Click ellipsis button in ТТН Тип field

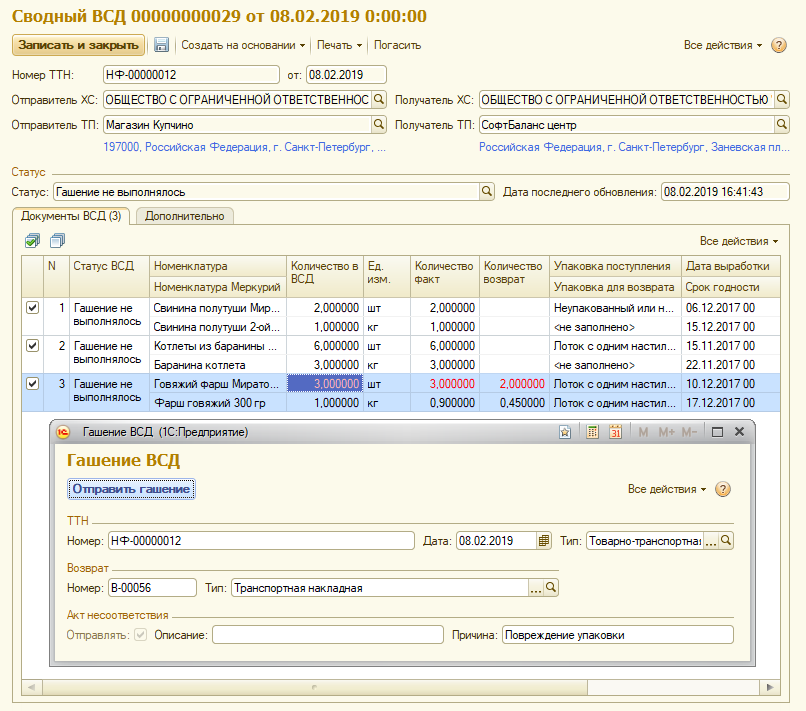tap(711, 541)
